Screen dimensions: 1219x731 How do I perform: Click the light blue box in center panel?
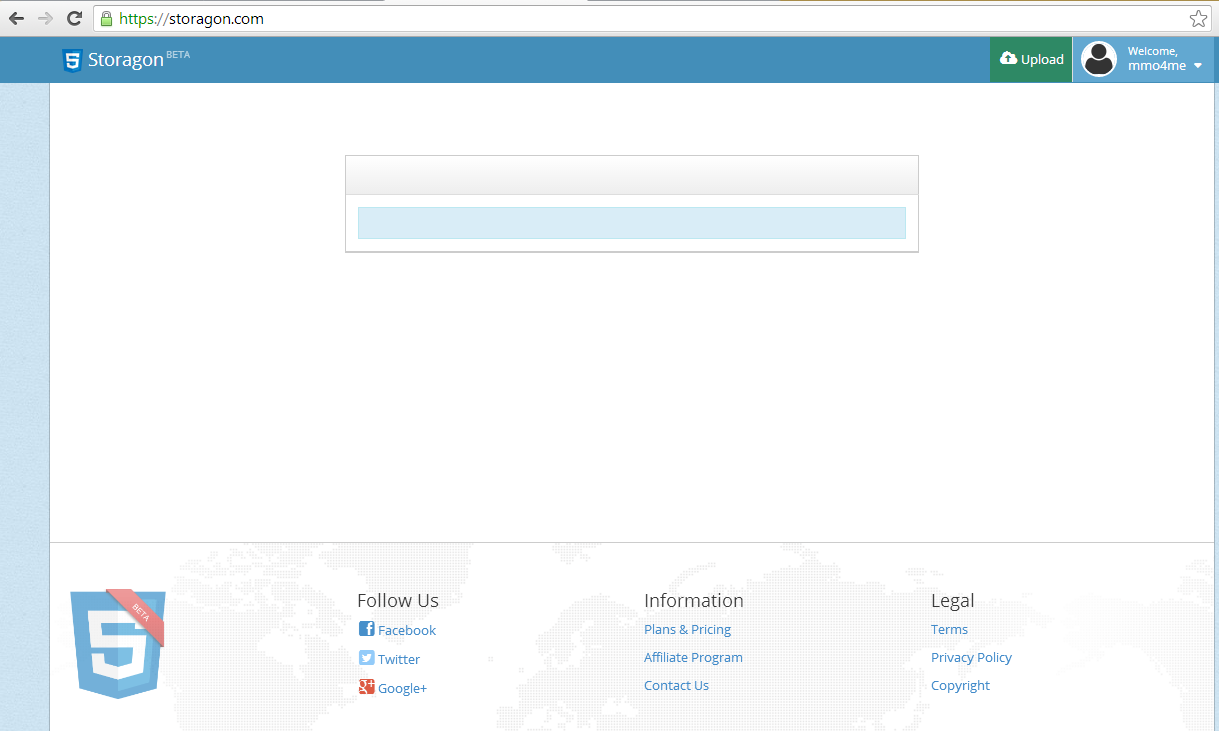click(632, 223)
